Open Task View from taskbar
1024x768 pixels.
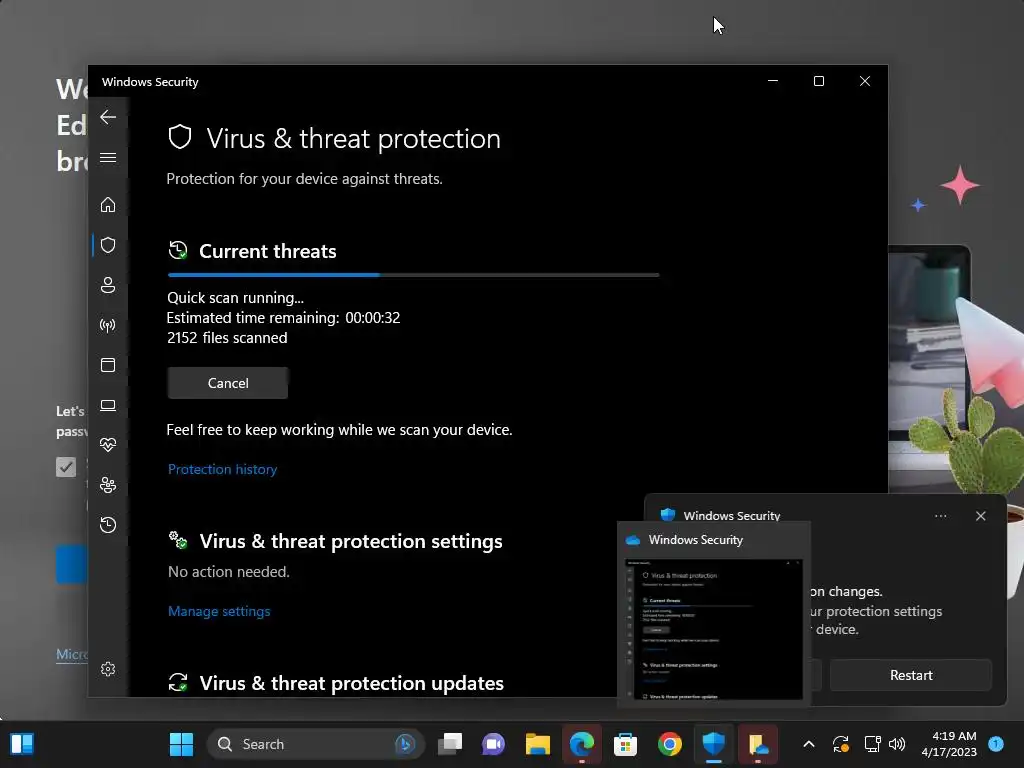coord(450,744)
